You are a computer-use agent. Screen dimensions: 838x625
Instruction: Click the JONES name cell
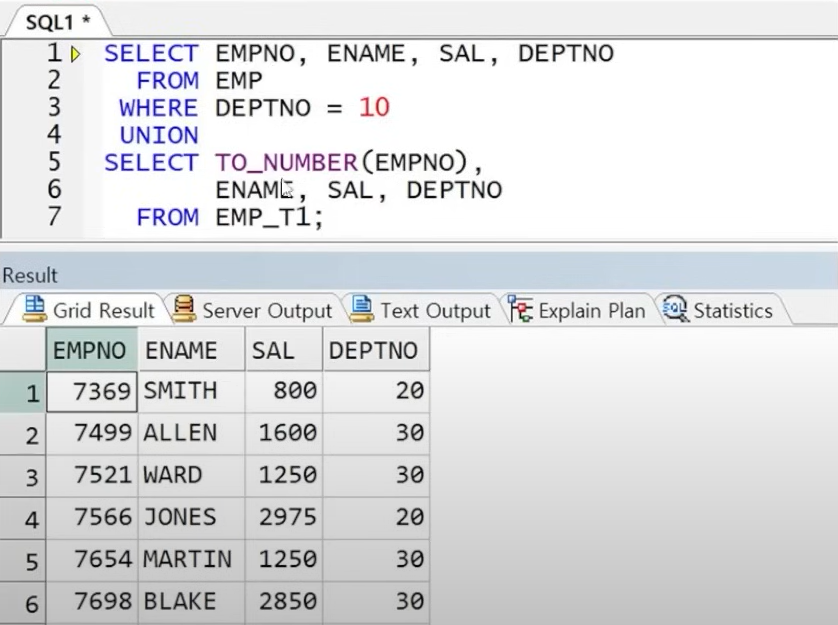(x=191, y=519)
